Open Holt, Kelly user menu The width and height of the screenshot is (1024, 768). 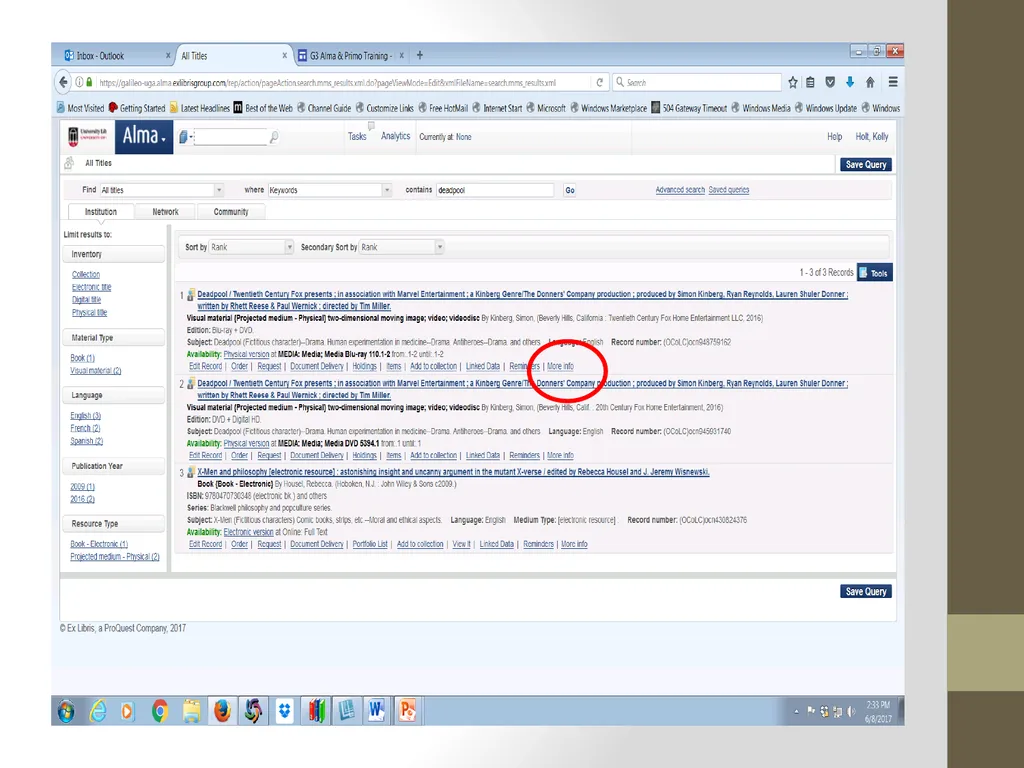pos(872,136)
